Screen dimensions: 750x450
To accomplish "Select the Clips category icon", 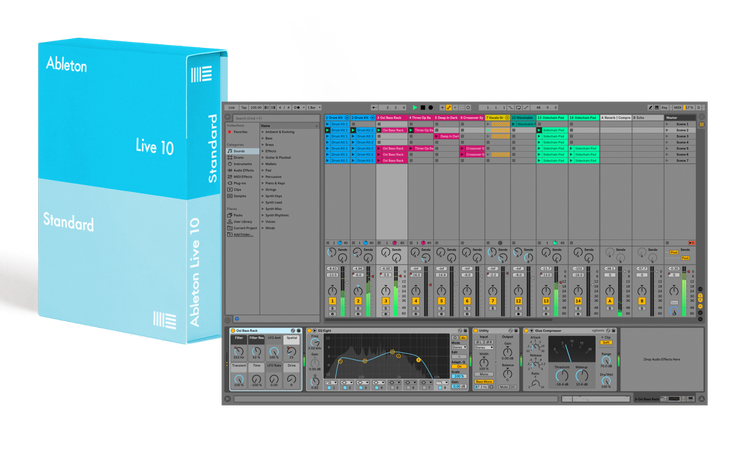I will [x=230, y=190].
